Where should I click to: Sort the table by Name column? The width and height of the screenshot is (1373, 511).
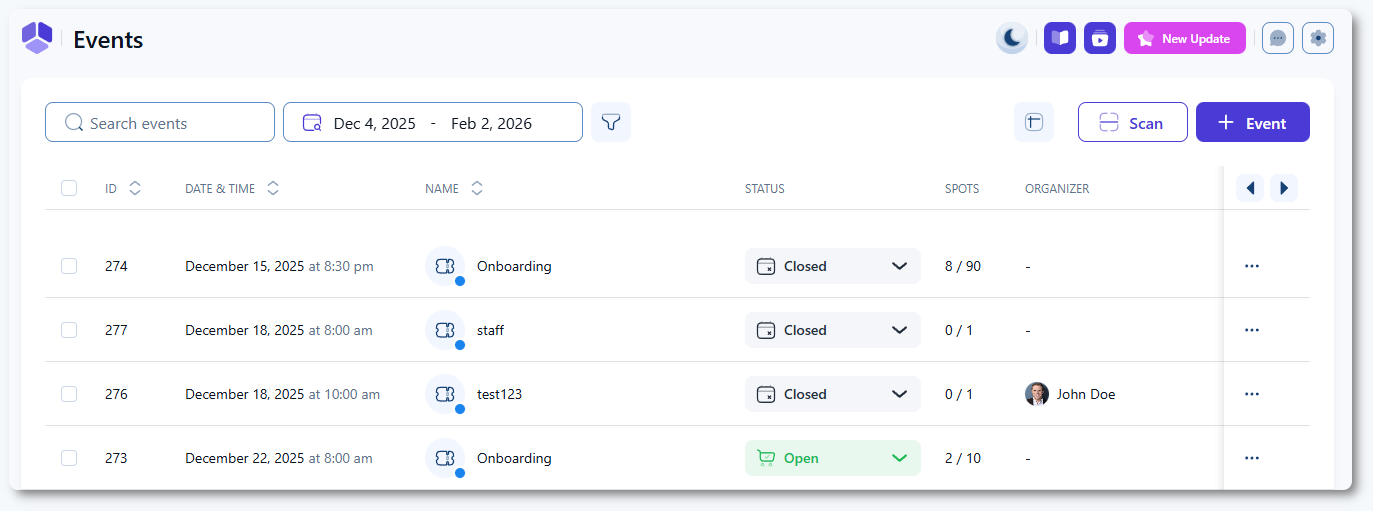(x=477, y=188)
